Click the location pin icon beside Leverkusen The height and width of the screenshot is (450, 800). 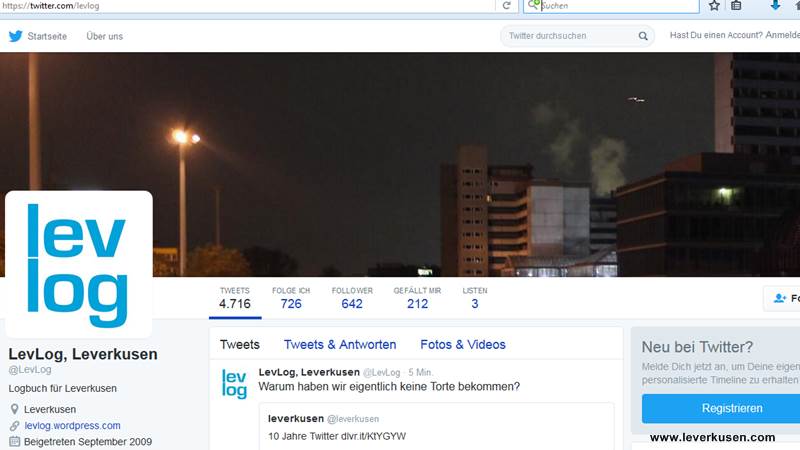pos(14,409)
